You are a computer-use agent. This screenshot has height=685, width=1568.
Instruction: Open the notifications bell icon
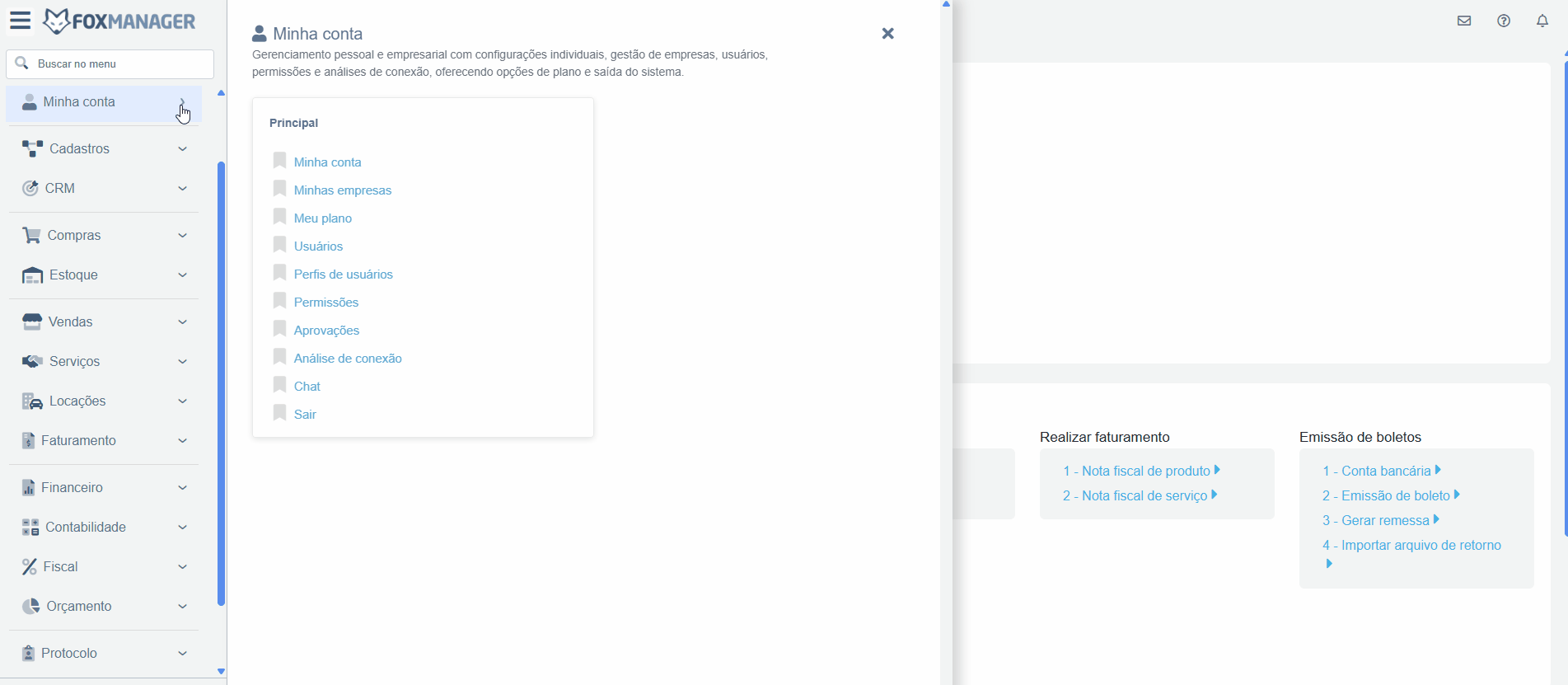click(1542, 21)
